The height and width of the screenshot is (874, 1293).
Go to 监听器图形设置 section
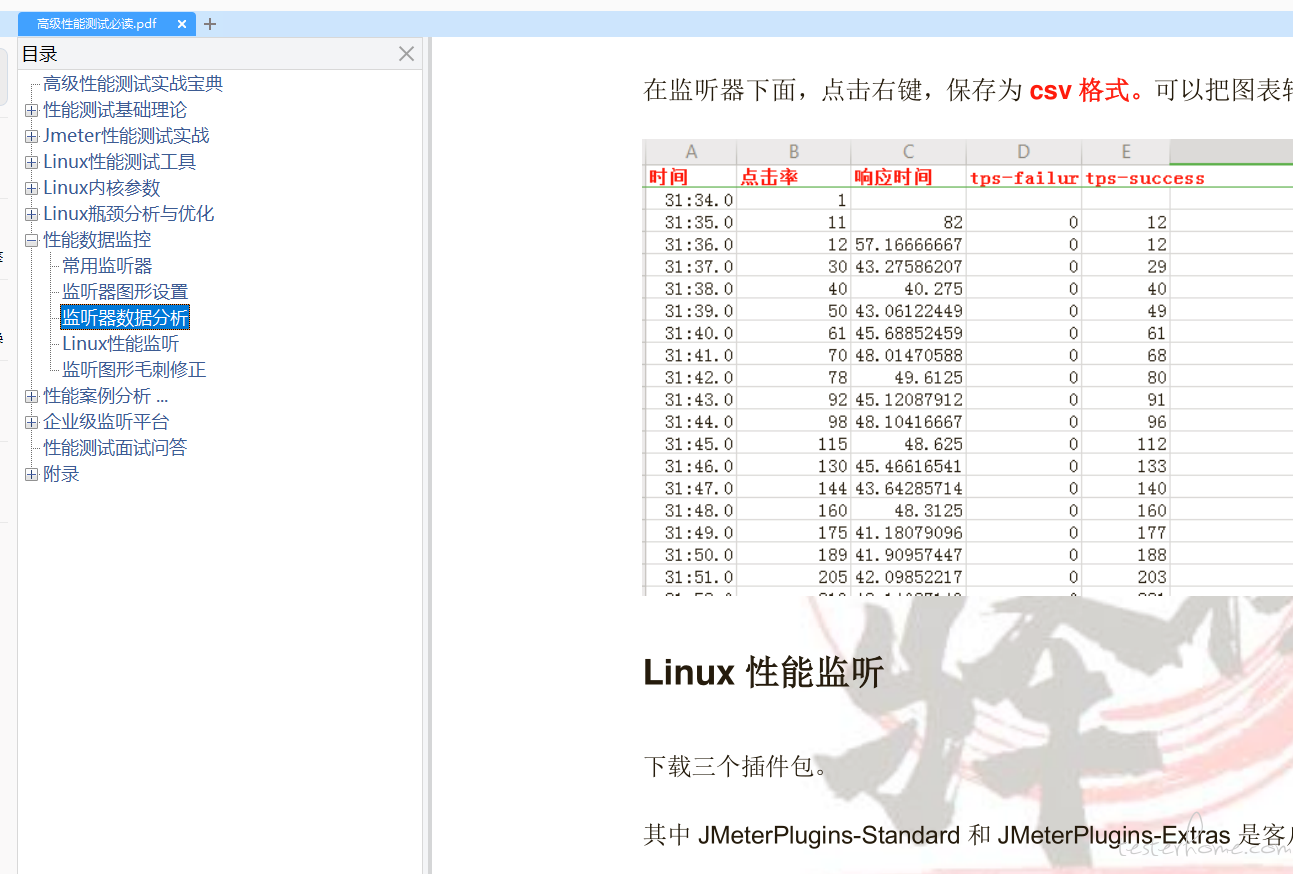click(125, 292)
